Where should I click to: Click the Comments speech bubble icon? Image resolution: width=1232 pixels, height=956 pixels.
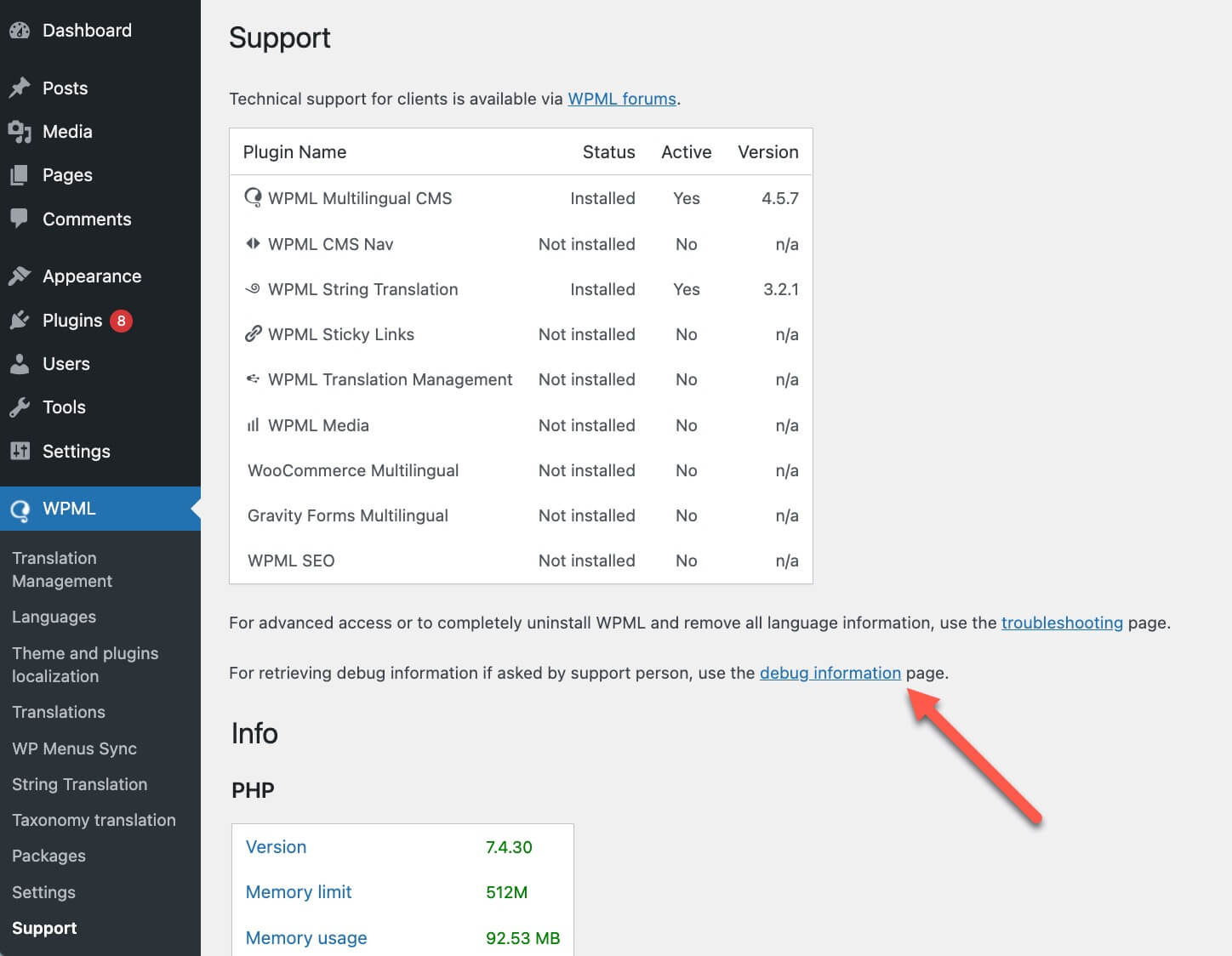tap(20, 219)
